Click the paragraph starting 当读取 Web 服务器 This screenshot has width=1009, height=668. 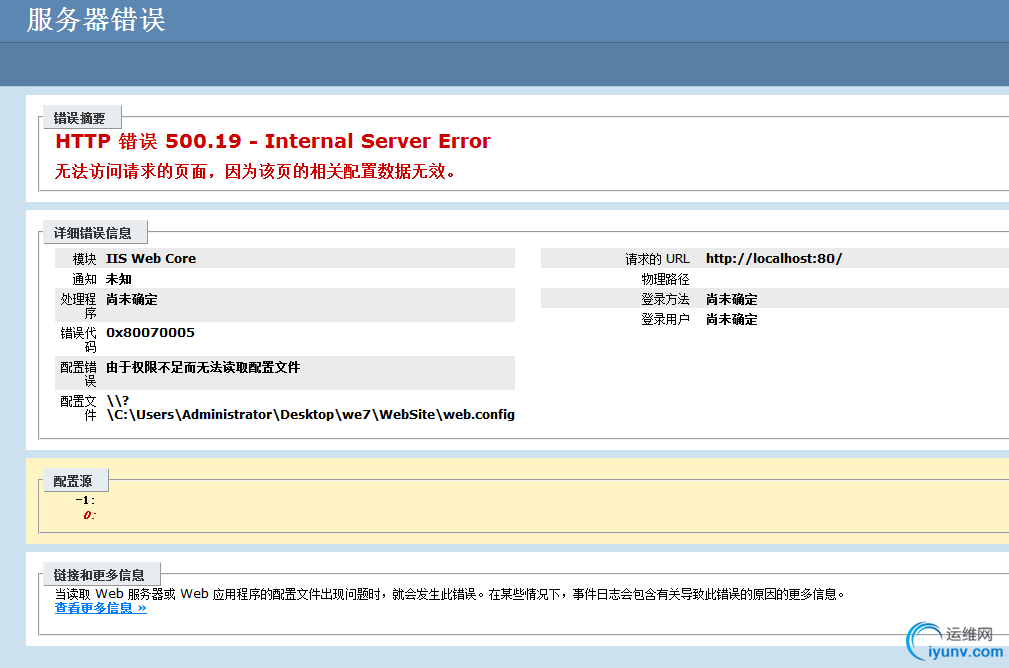[449, 594]
